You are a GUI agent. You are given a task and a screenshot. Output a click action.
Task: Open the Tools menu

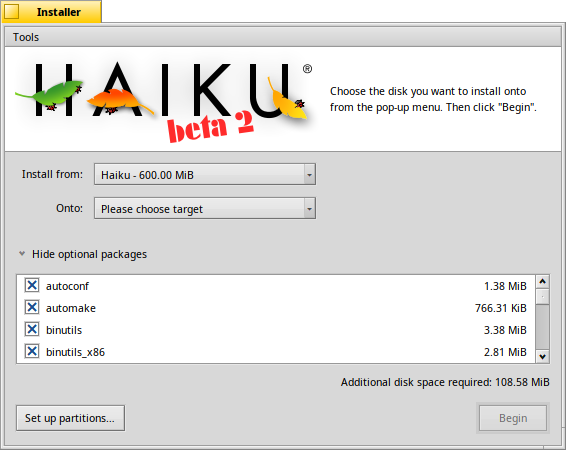pyautogui.click(x=26, y=37)
